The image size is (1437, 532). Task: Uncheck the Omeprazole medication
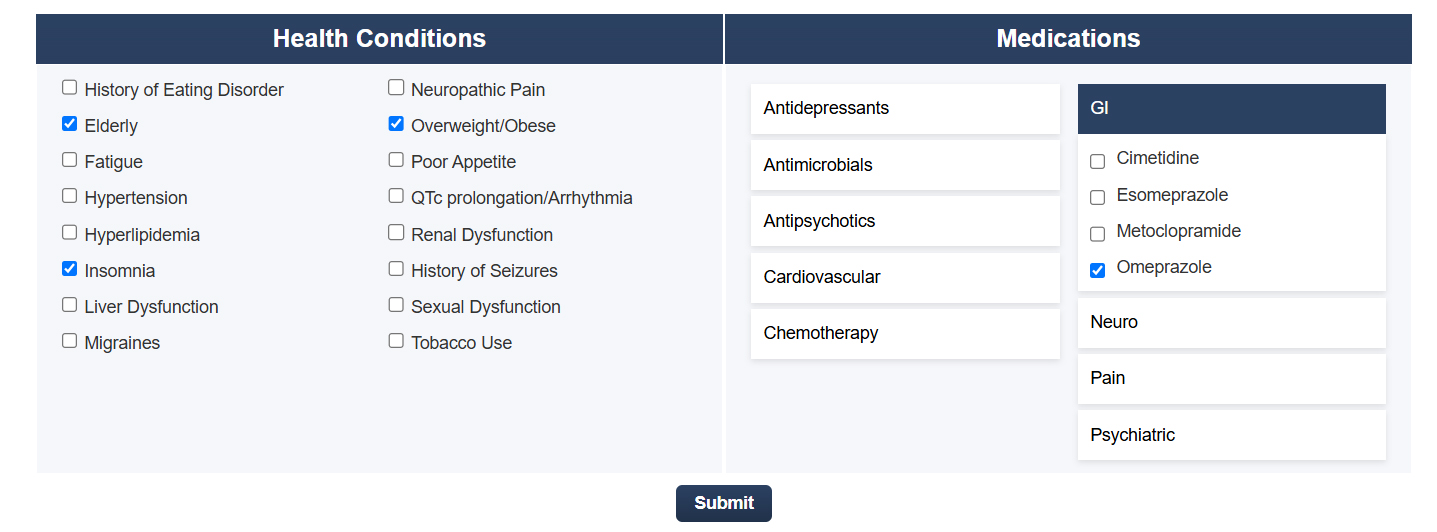tap(1097, 270)
